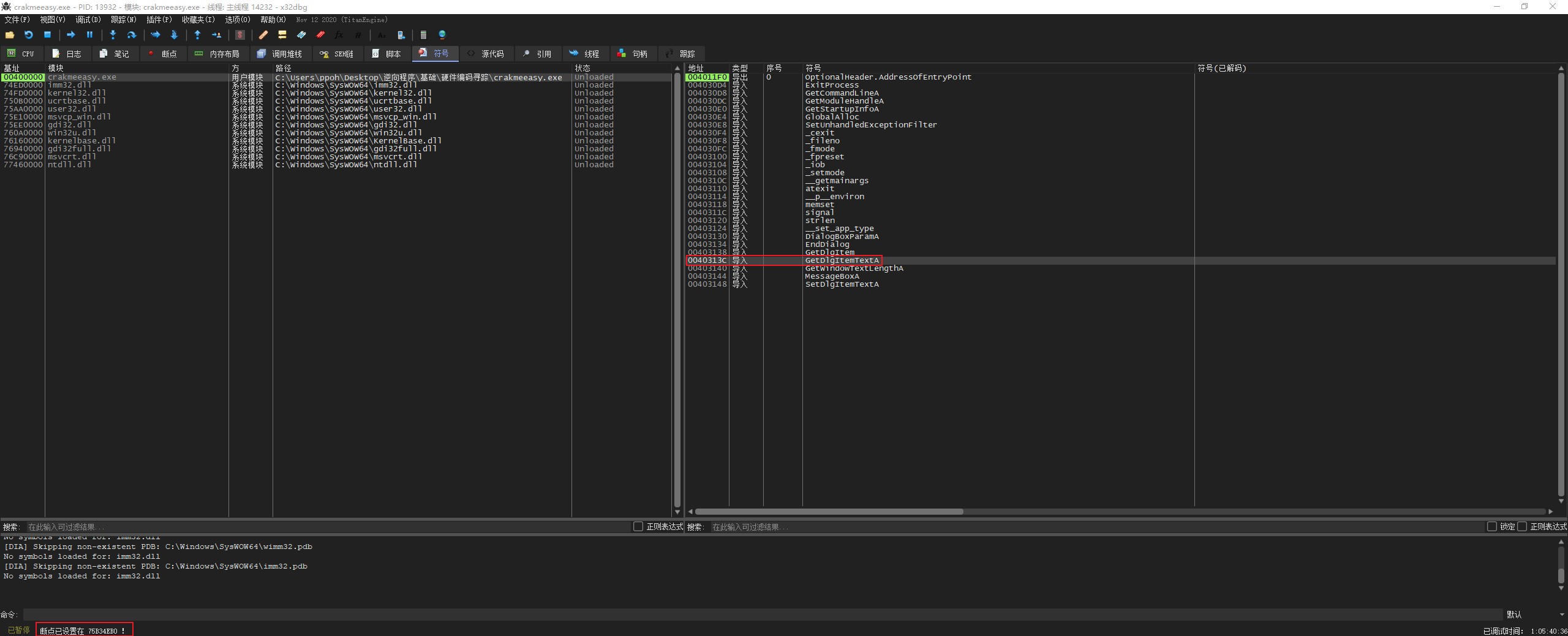Select the MessageBoxA symbol entry
The height and width of the screenshot is (636, 1568).
(832, 276)
